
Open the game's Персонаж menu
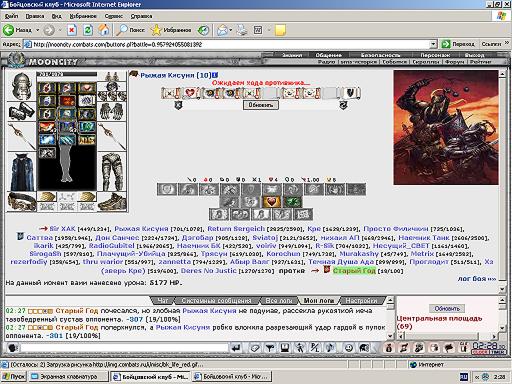pyautogui.click(x=435, y=55)
